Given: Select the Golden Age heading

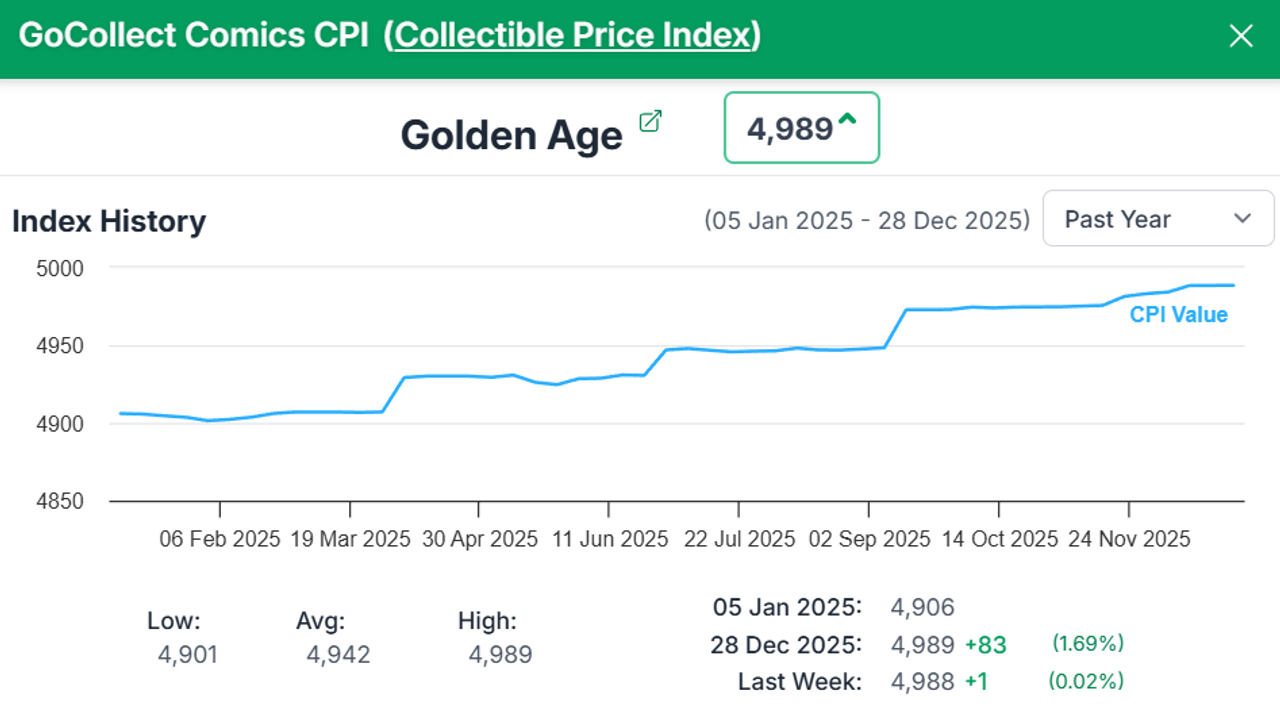Looking at the screenshot, I should [511, 135].
